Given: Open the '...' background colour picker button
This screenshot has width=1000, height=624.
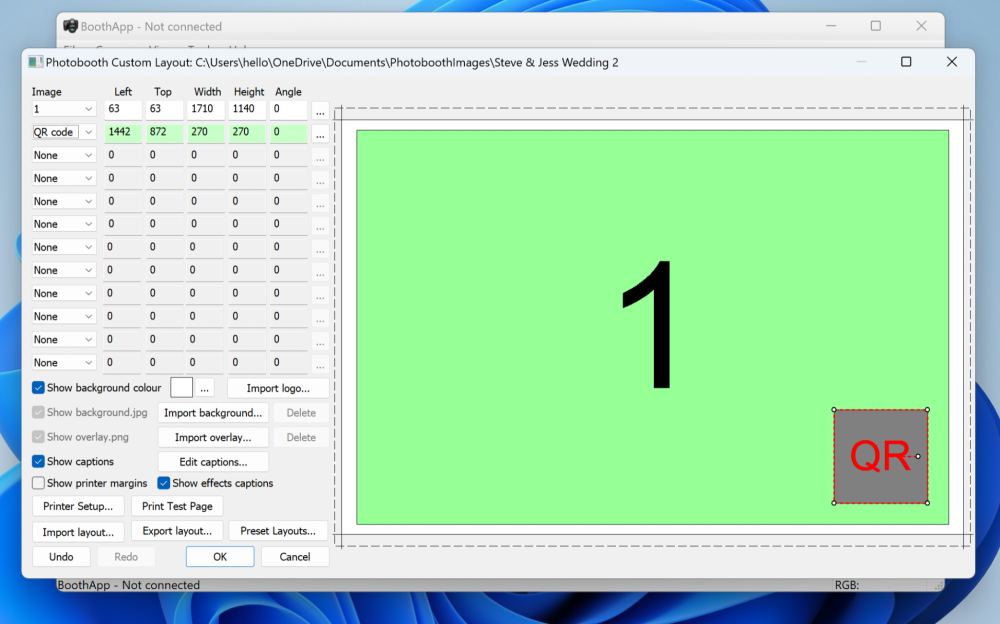Looking at the screenshot, I should (x=204, y=388).
